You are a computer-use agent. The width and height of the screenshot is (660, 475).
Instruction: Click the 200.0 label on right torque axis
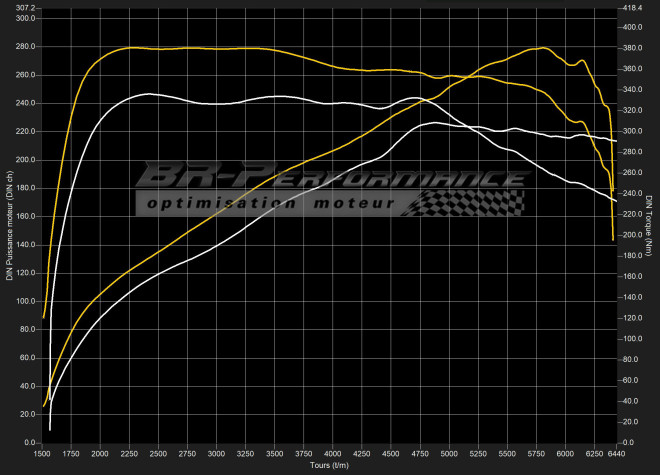click(634, 235)
